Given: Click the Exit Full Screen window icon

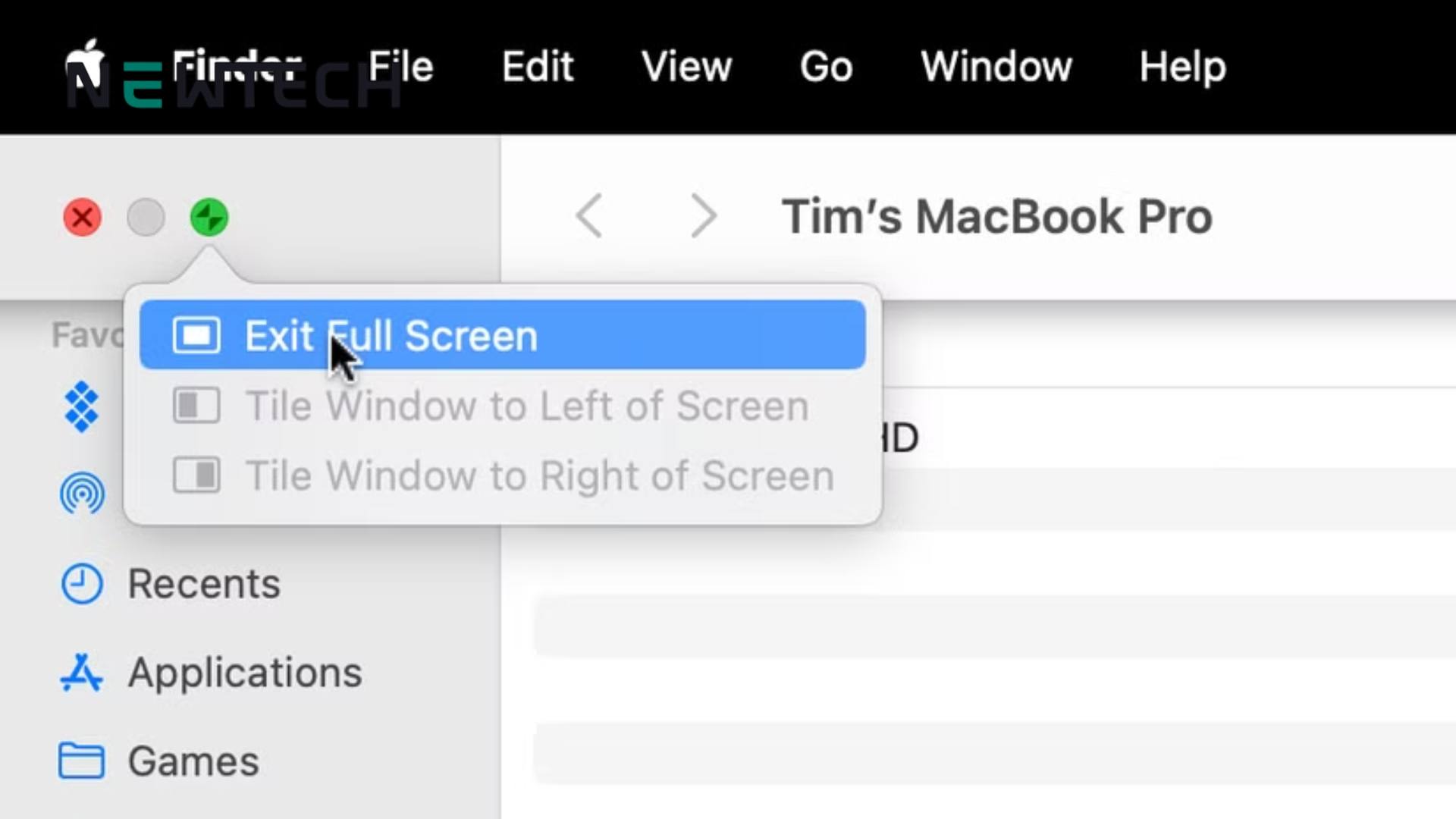Looking at the screenshot, I should click(196, 335).
